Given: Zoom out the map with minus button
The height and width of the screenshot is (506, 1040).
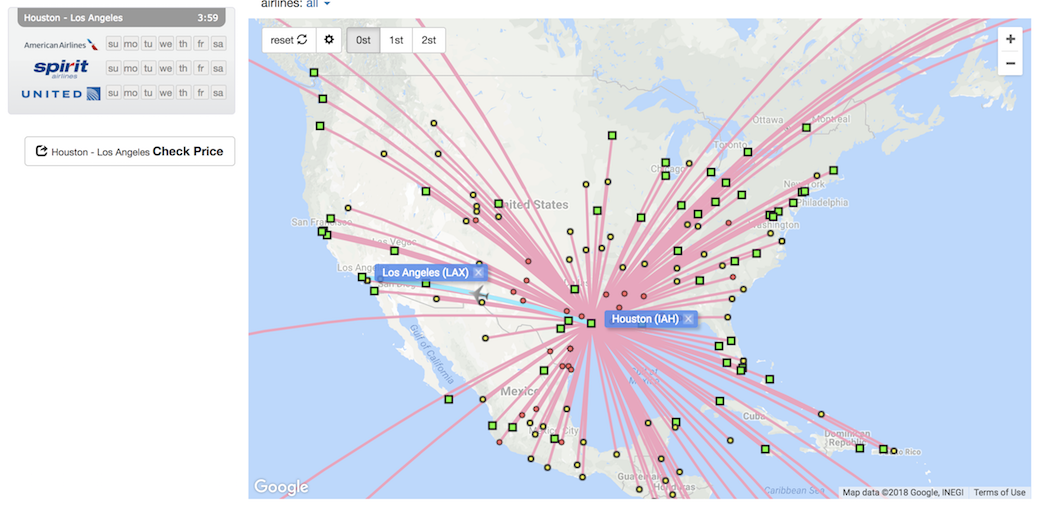Looking at the screenshot, I should 1010,63.
